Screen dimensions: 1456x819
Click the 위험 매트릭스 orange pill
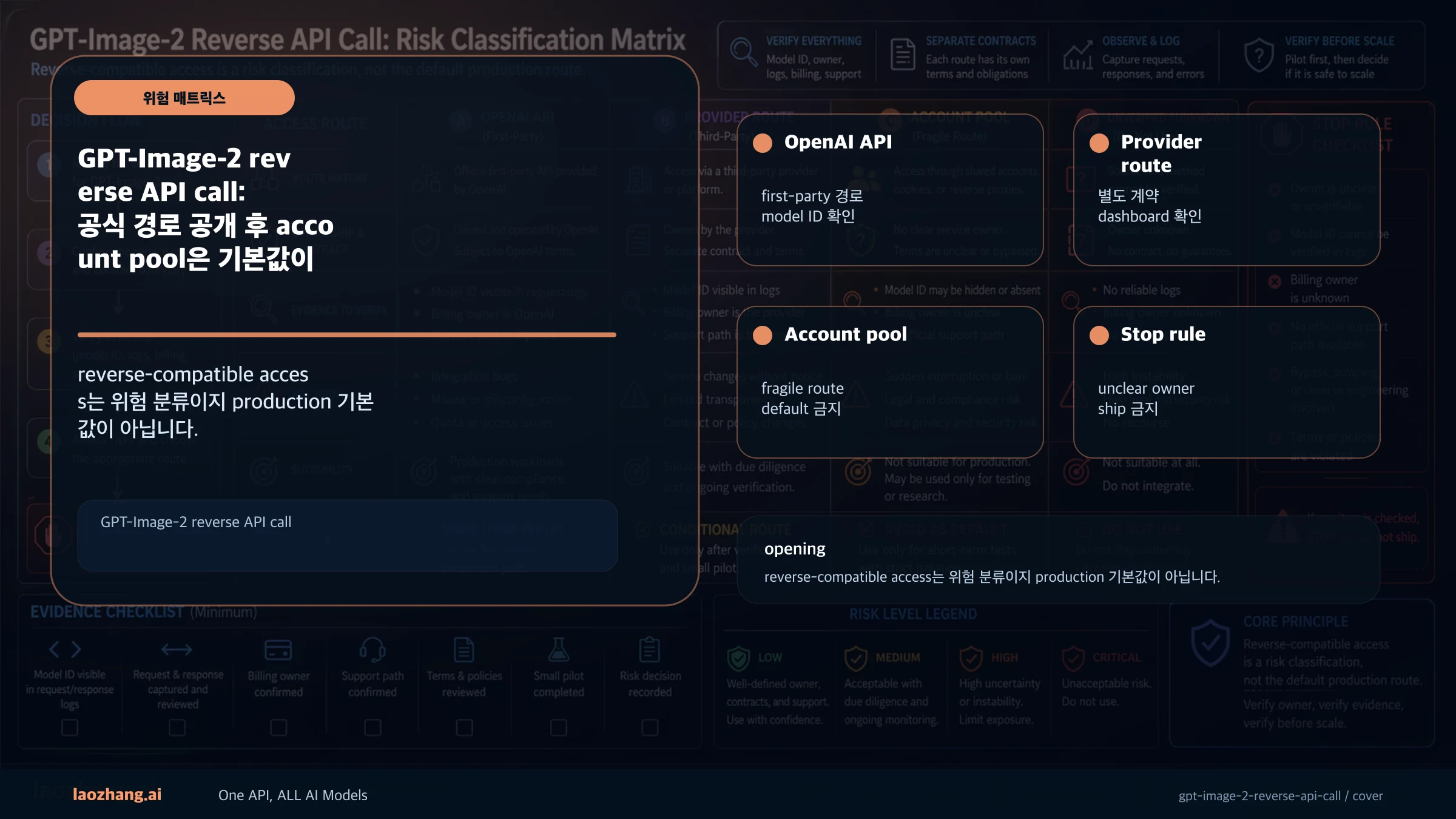[184, 98]
